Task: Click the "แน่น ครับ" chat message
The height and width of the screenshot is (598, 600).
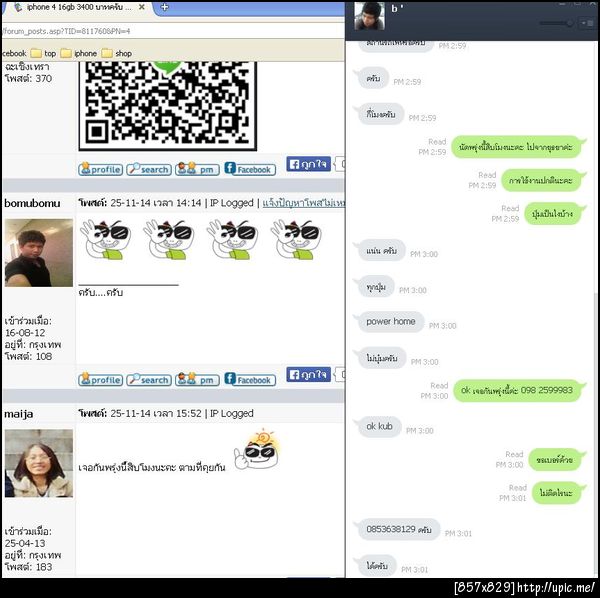Action: (381, 251)
